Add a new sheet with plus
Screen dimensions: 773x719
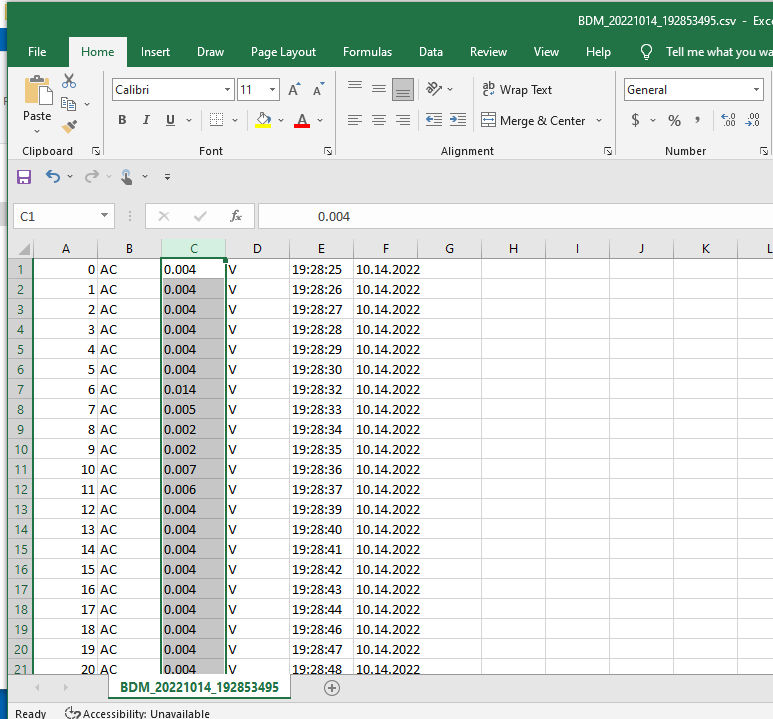[x=332, y=688]
